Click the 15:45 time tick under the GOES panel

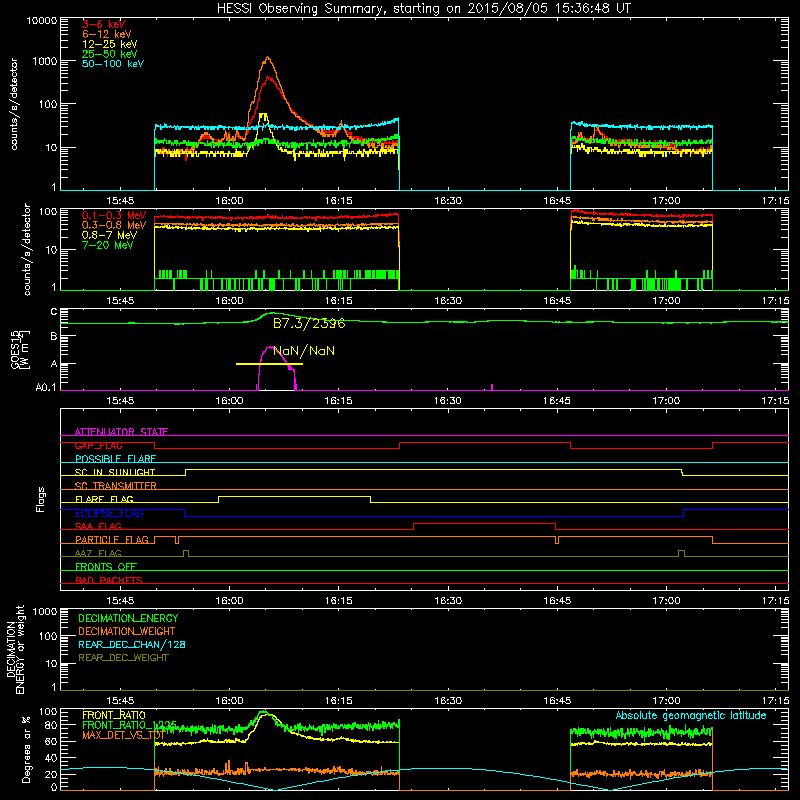coord(120,401)
